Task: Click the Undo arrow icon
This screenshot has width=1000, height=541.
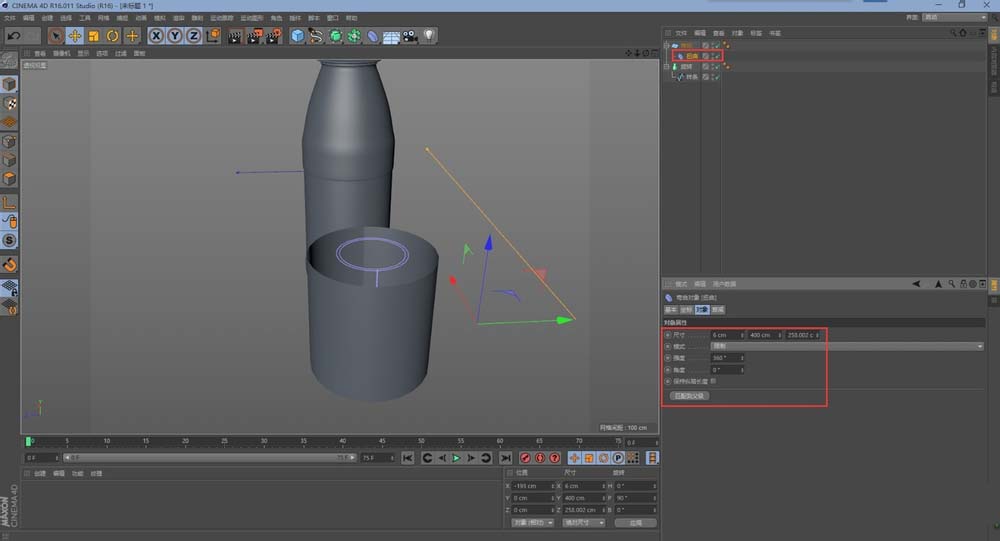Action: [14, 36]
